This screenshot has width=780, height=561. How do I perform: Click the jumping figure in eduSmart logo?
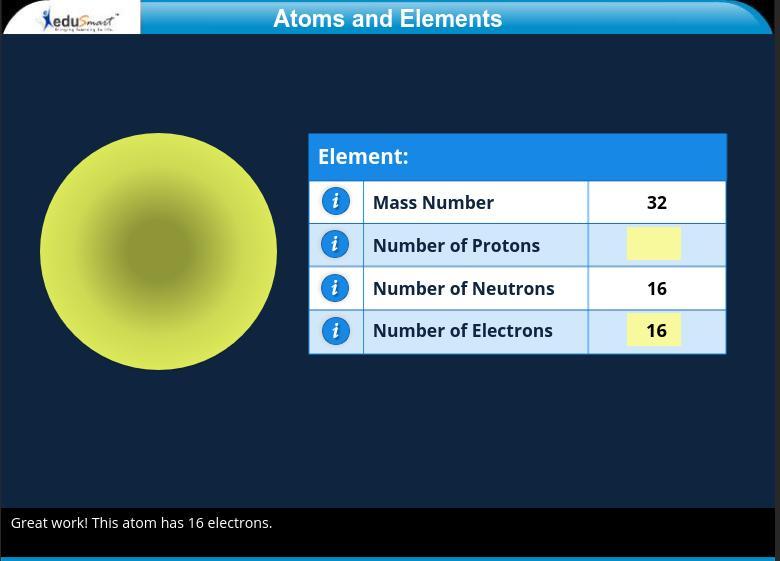point(47,17)
